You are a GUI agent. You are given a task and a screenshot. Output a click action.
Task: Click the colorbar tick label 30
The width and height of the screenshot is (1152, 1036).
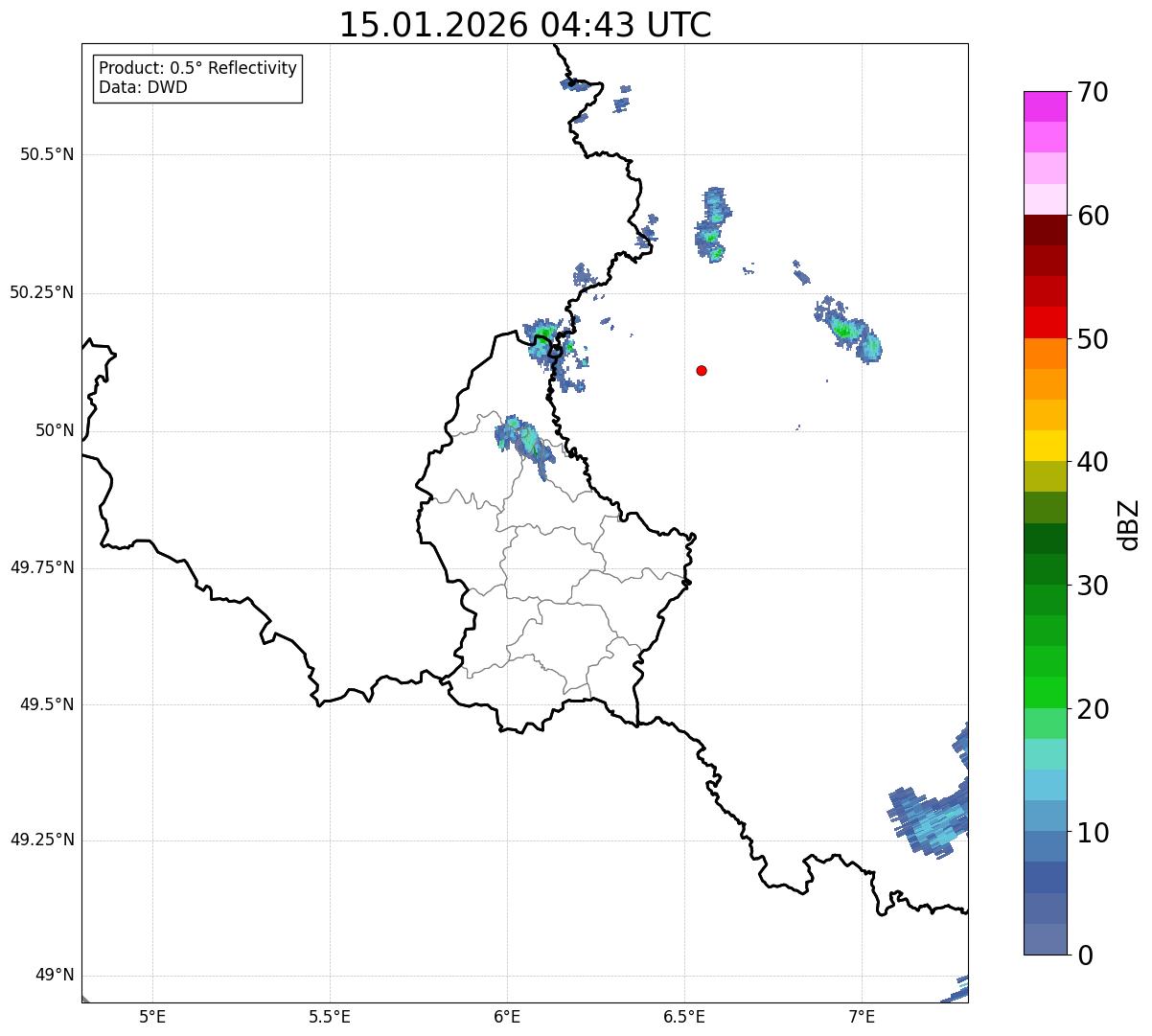(x=1093, y=586)
